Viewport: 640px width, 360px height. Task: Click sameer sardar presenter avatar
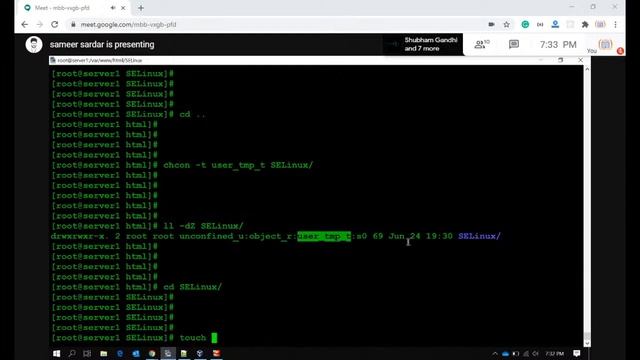[34, 44]
